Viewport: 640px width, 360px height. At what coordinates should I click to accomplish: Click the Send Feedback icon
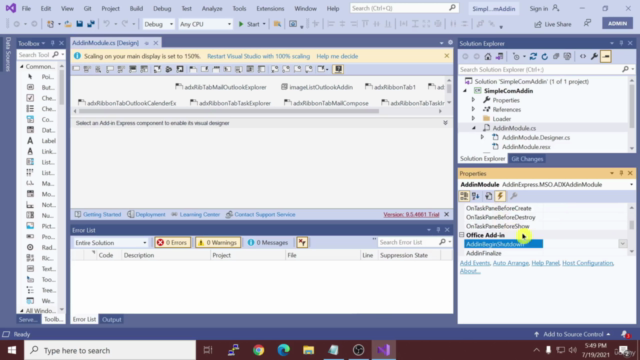click(x=587, y=24)
